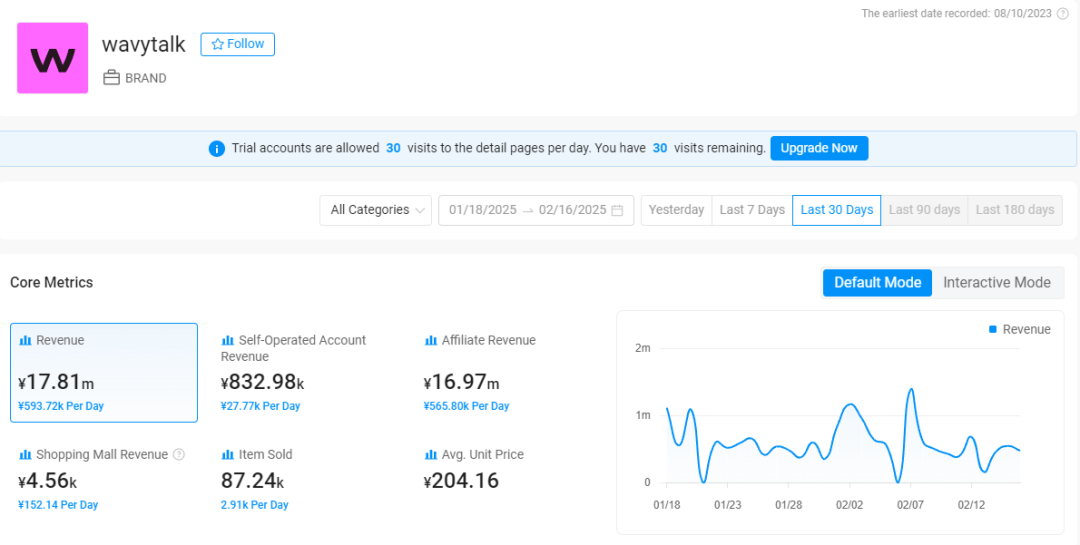Click the pink wavytalk brand logo
The height and width of the screenshot is (545, 1080).
(x=52, y=58)
